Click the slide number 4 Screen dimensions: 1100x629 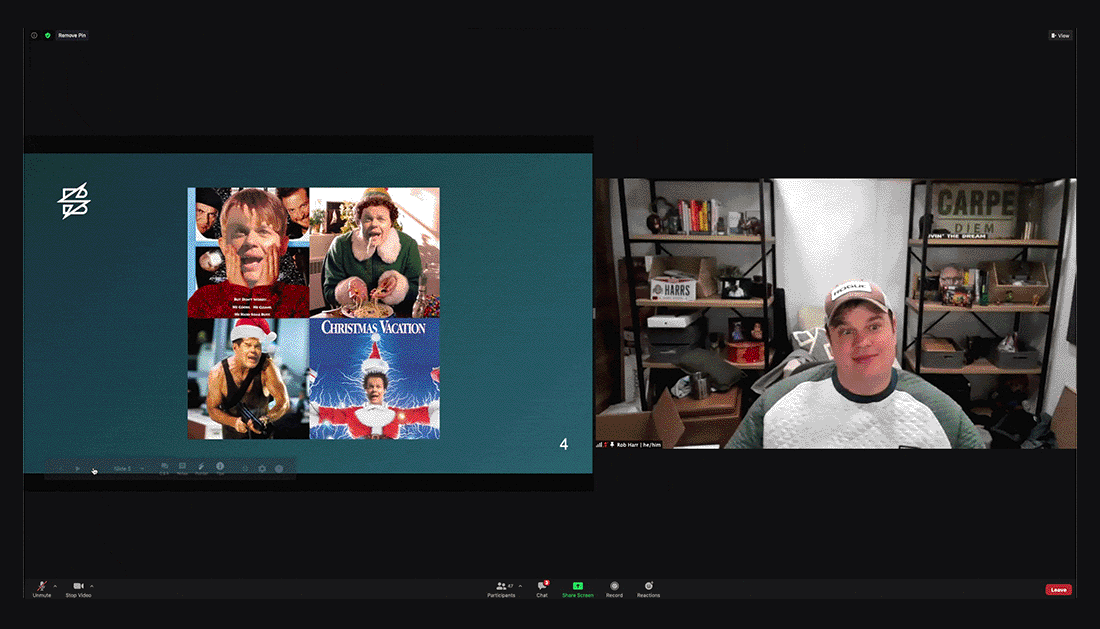tap(563, 444)
